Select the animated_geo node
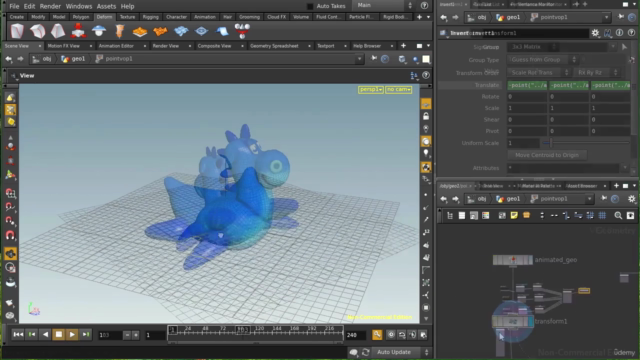 [513, 260]
